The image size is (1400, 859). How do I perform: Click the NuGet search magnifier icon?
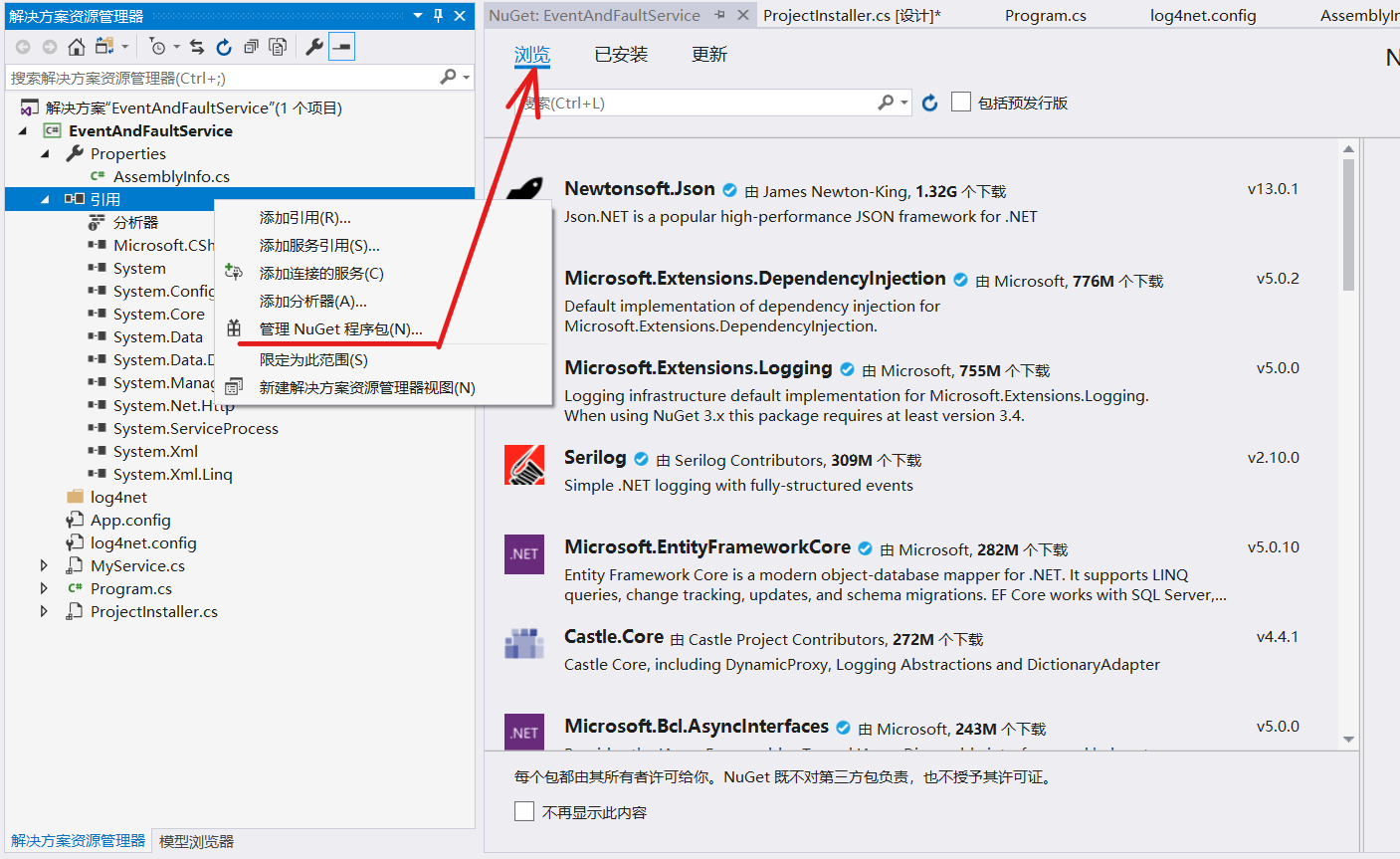[886, 103]
